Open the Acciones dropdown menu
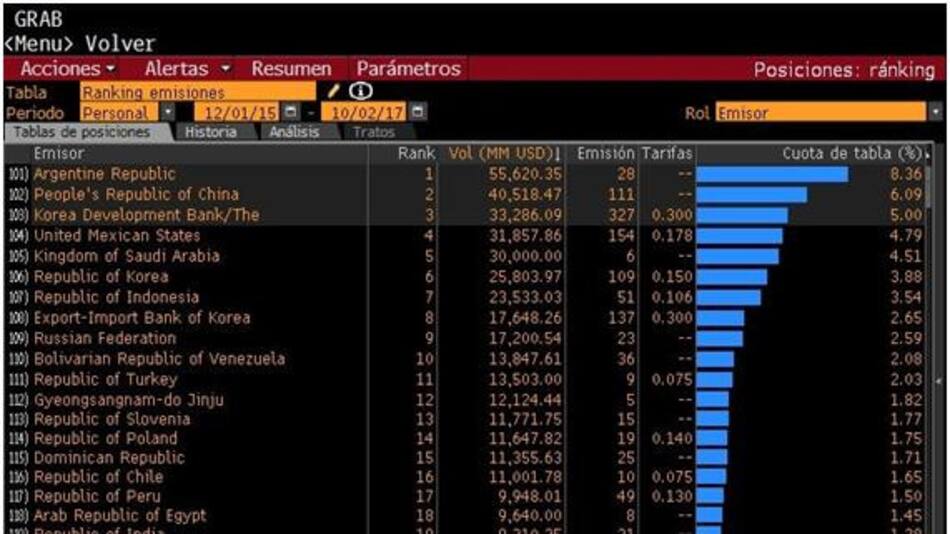The width and height of the screenshot is (950, 534). pyautogui.click(x=67, y=69)
